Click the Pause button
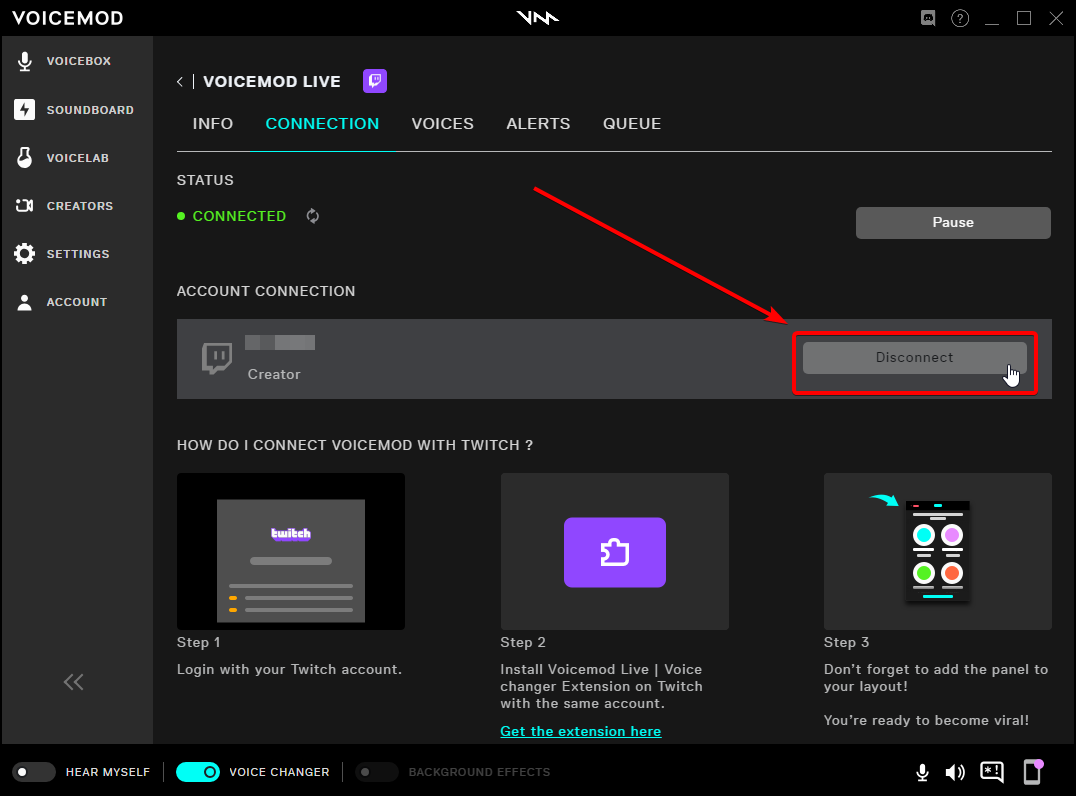1076x796 pixels. coord(953,222)
